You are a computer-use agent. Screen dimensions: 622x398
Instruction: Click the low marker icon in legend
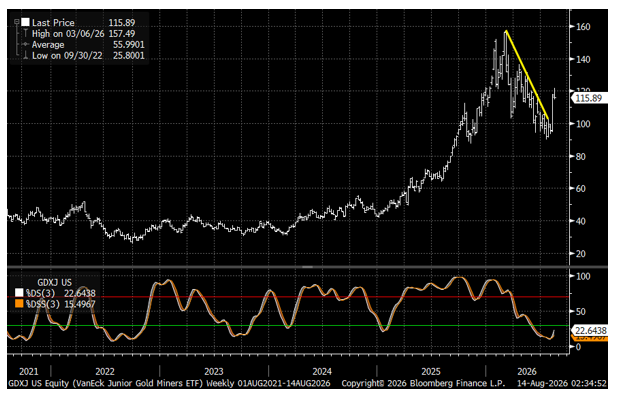click(25, 55)
